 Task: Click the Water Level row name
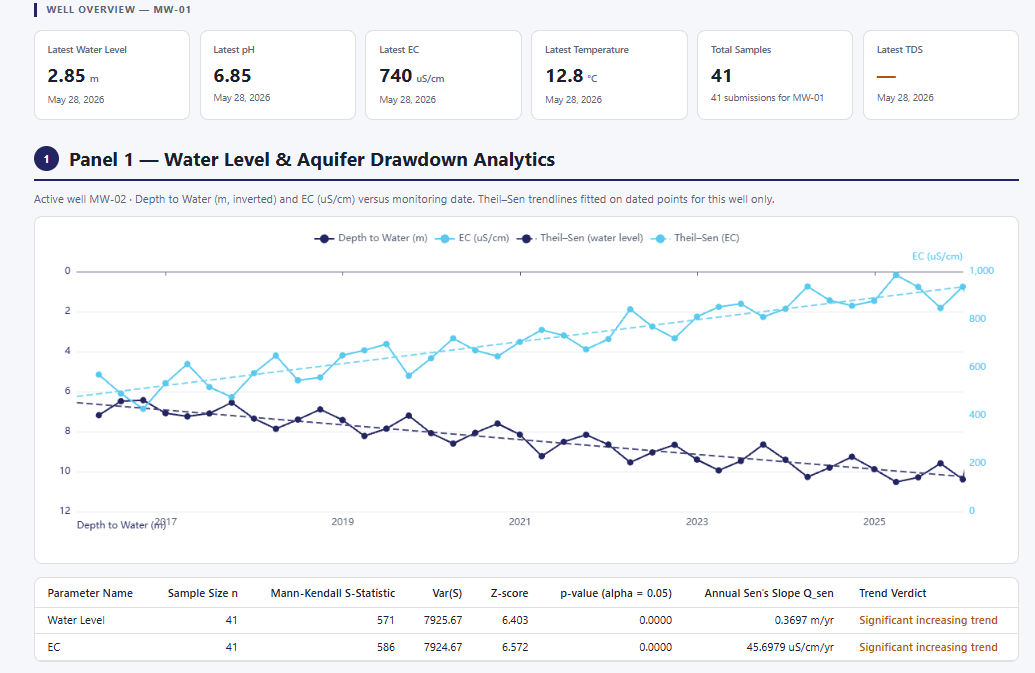coord(76,620)
